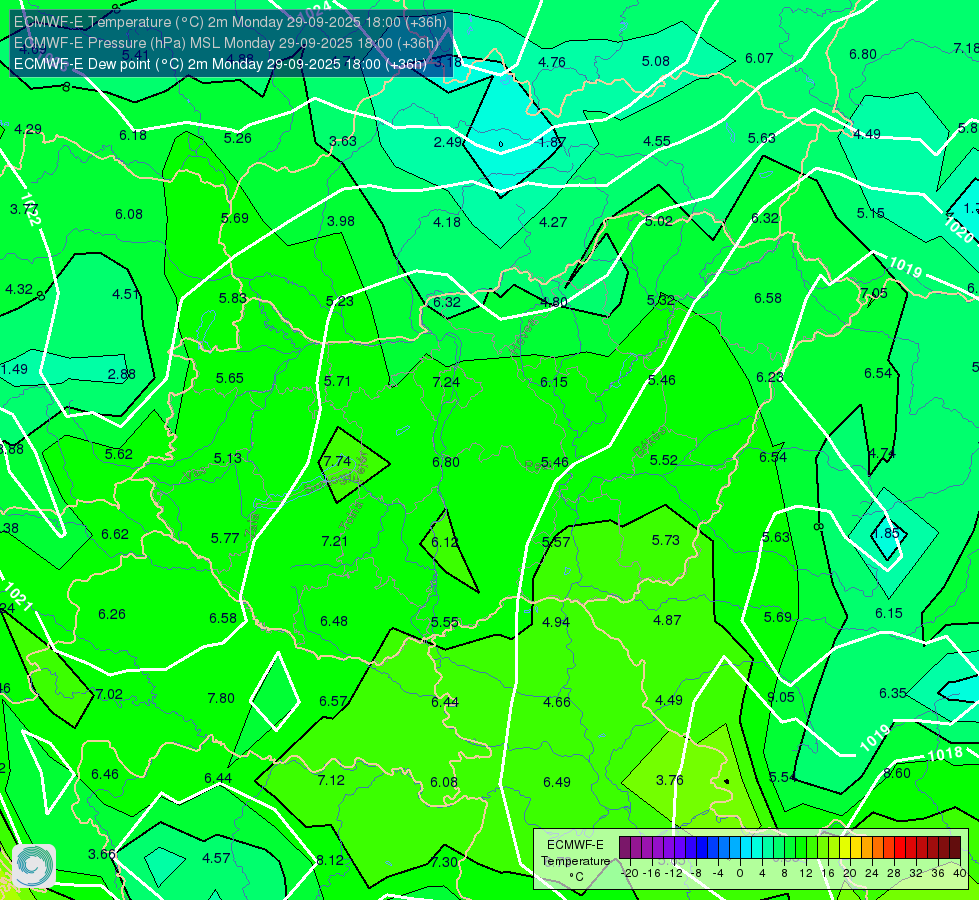Viewport: 979px width, 900px height.
Task: Click the swirl logo icon at bottom-left
Action: (x=34, y=866)
